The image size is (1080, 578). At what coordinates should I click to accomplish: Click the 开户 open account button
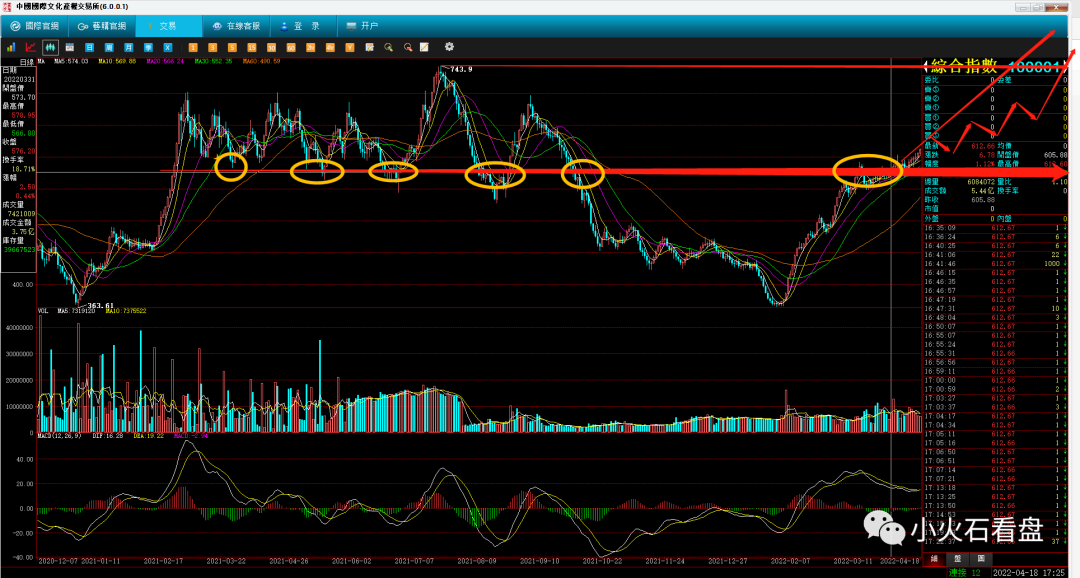point(363,26)
